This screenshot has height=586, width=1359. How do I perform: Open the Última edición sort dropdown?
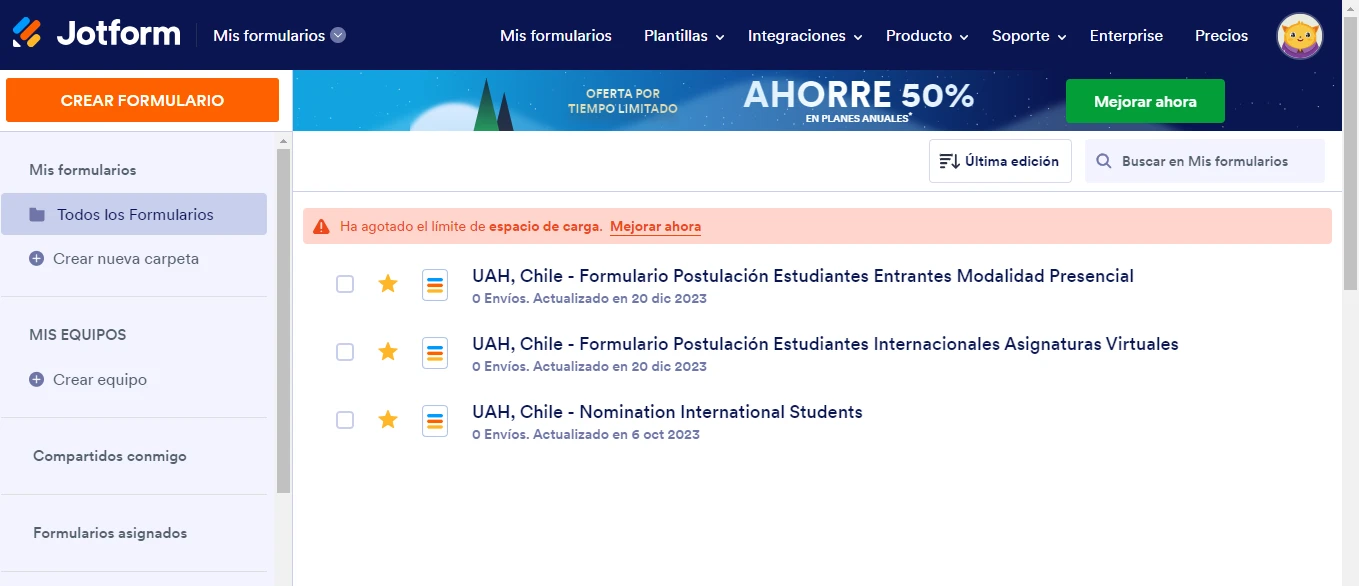pos(1000,161)
